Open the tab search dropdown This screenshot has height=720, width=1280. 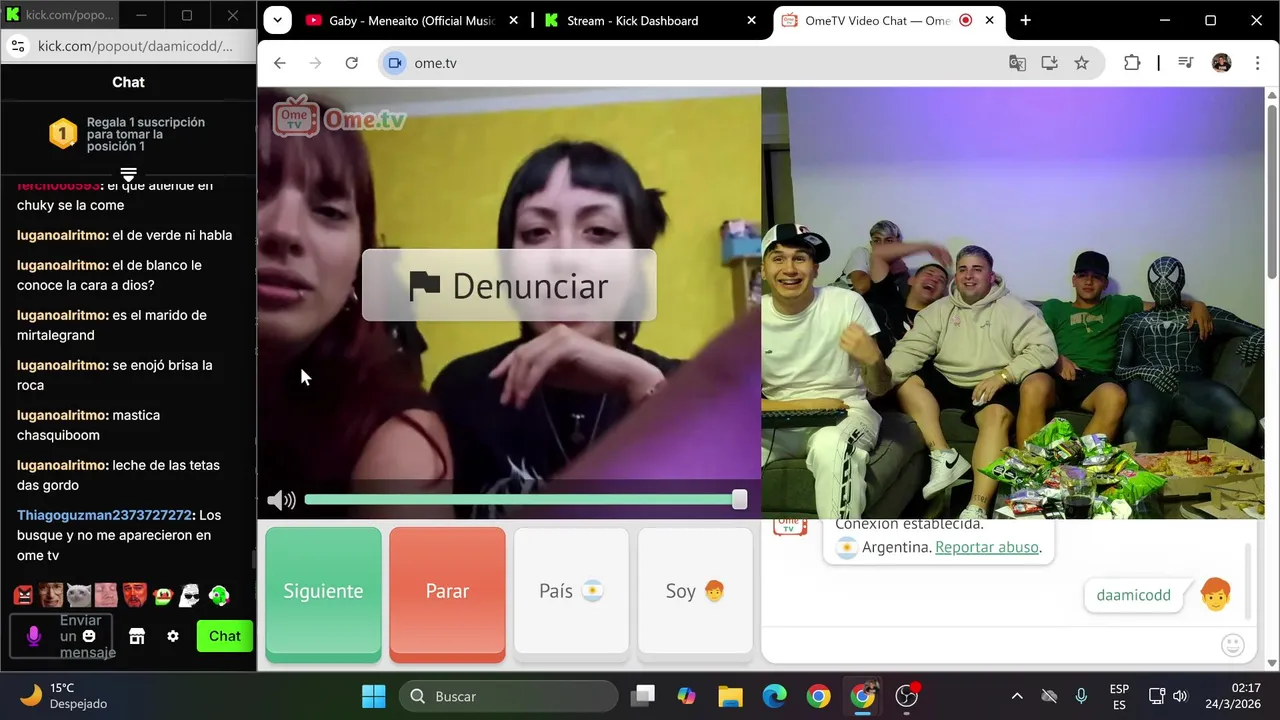pos(277,20)
